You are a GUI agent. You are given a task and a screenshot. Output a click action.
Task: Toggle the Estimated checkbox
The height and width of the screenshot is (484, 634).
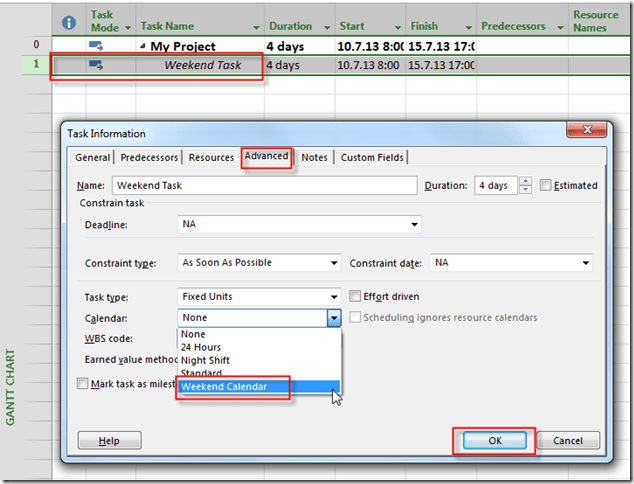tap(545, 185)
